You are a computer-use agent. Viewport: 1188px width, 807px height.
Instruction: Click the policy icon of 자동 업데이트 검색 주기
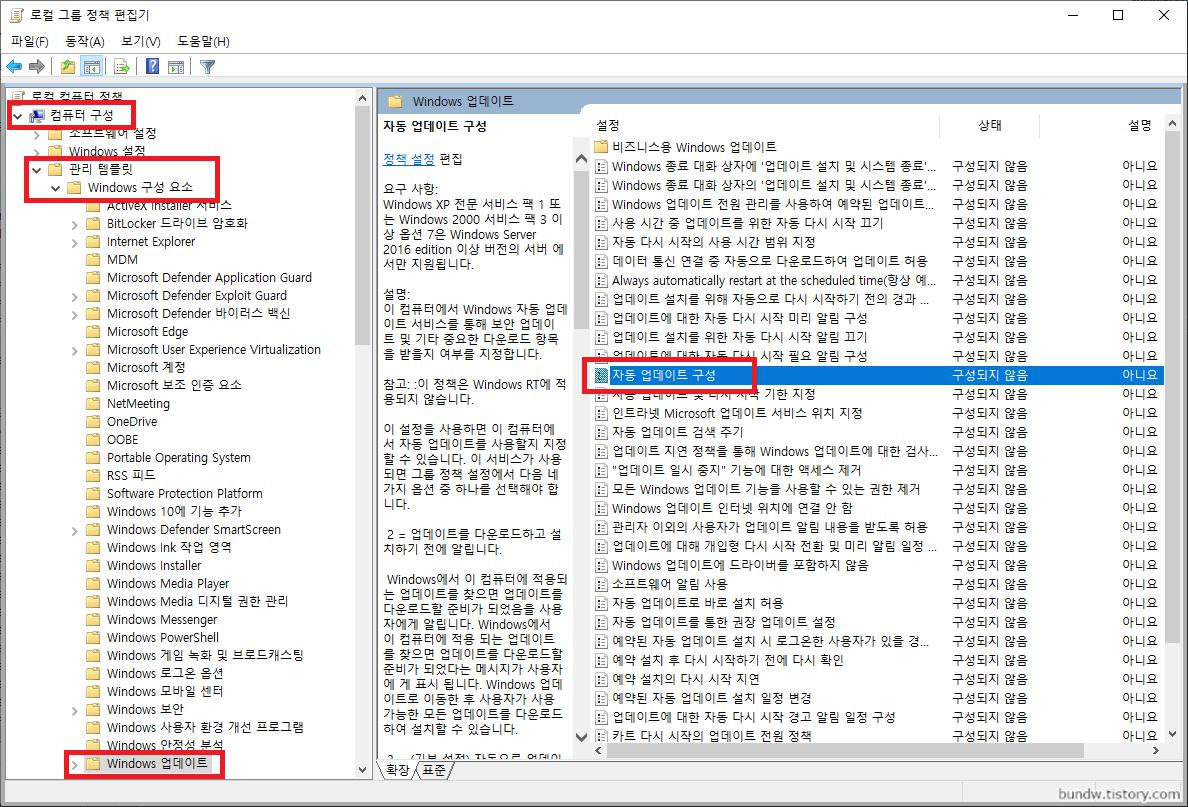[x=602, y=432]
